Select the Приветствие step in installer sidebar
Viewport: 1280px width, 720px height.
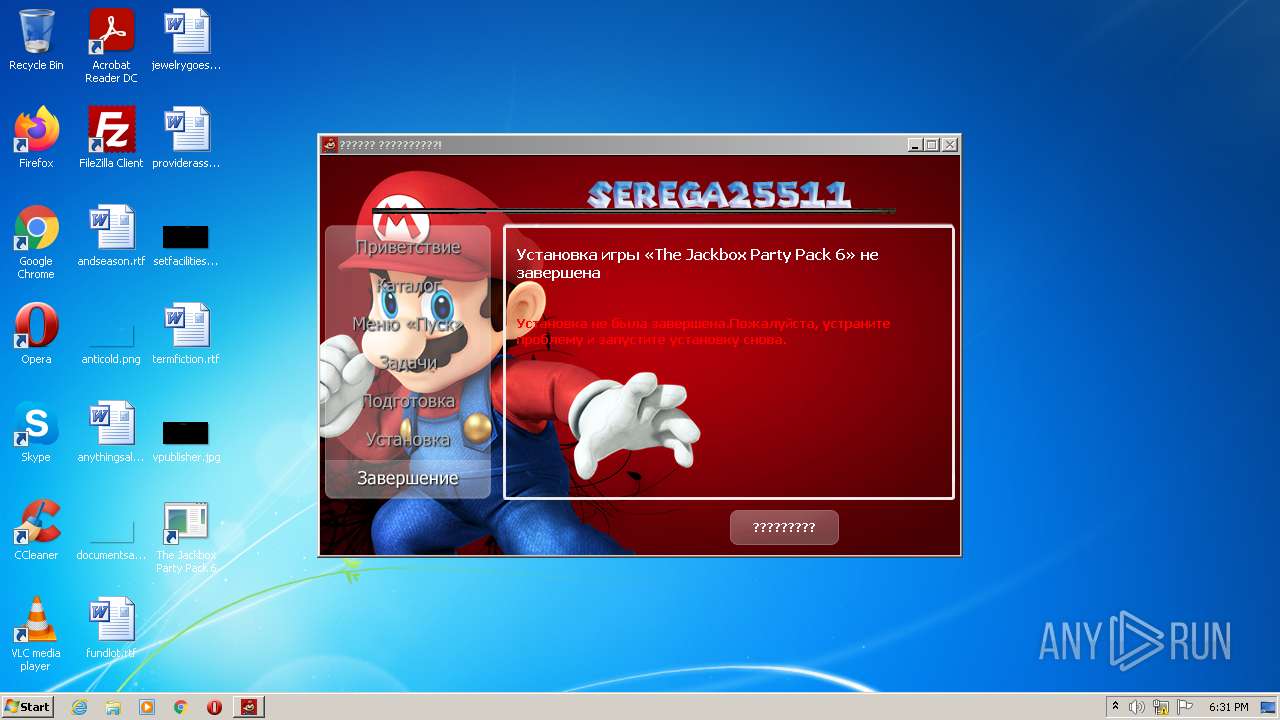point(408,247)
